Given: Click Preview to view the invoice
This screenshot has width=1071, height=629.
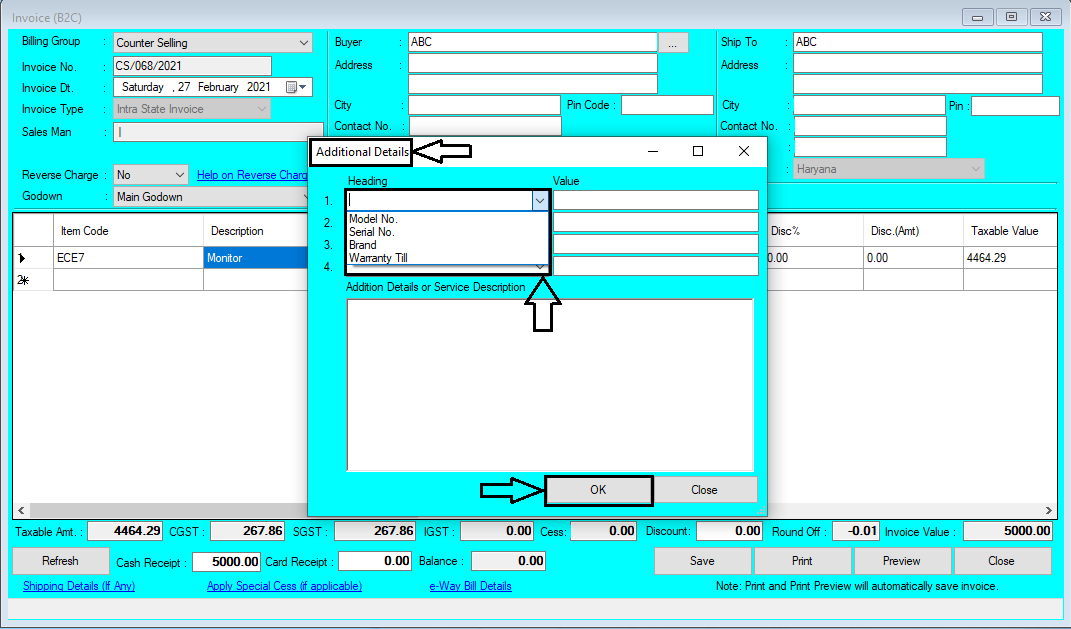Looking at the screenshot, I should click(902, 561).
